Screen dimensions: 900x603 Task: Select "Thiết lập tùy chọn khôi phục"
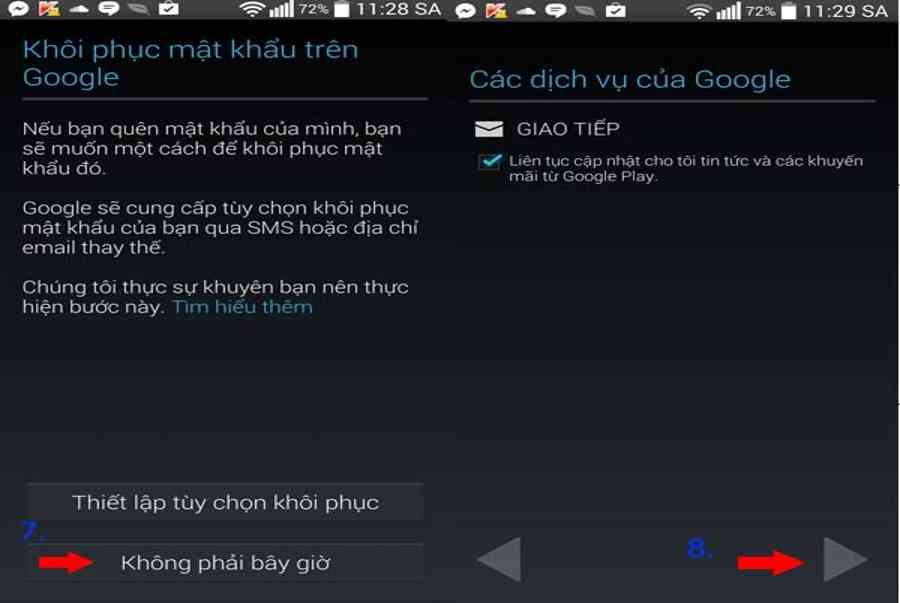tap(225, 503)
